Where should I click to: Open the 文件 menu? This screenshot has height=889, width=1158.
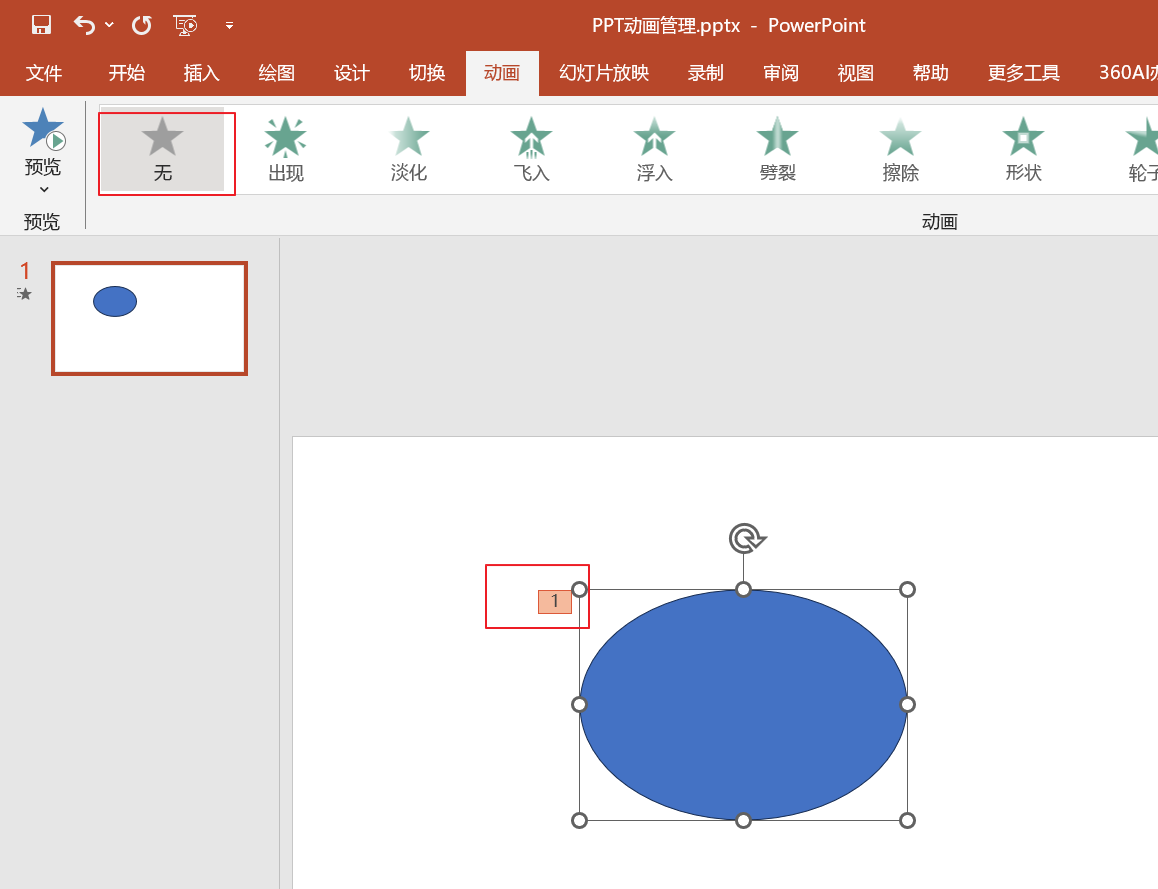[44, 73]
